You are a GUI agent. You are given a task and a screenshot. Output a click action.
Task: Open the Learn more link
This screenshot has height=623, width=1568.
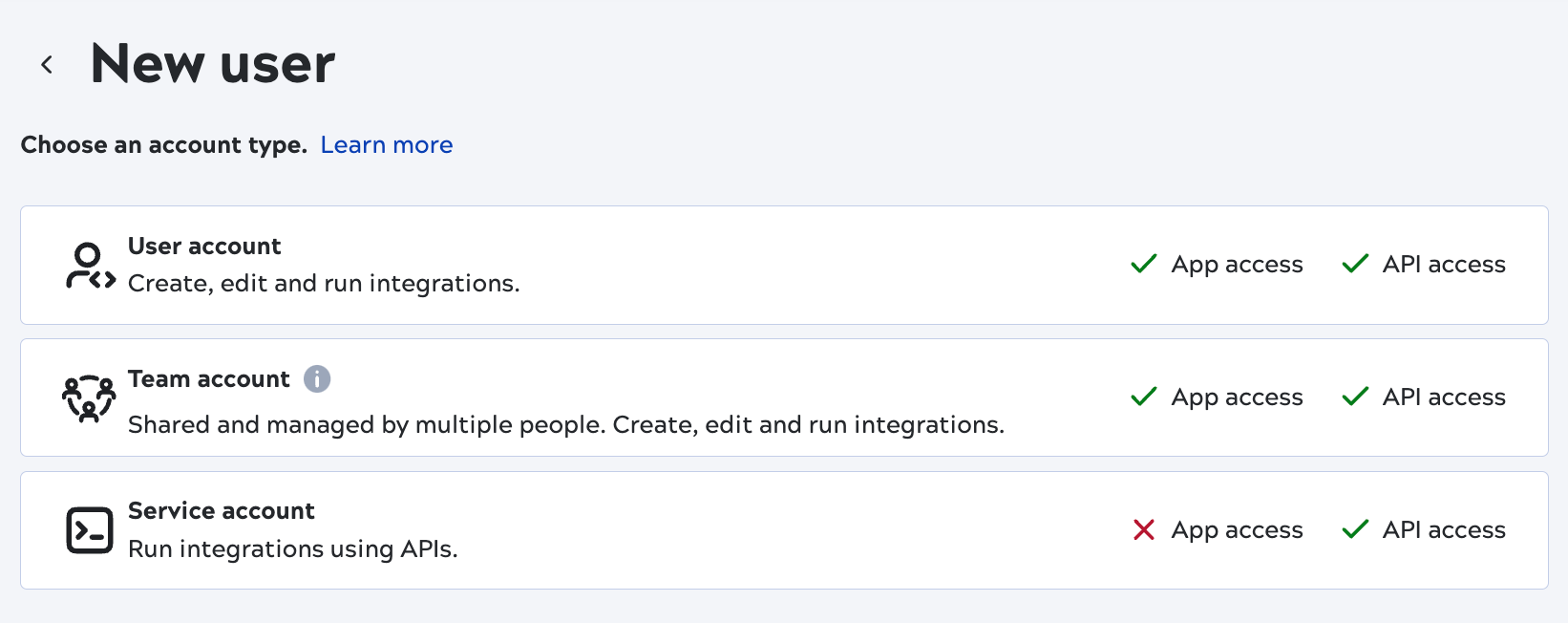(x=387, y=144)
